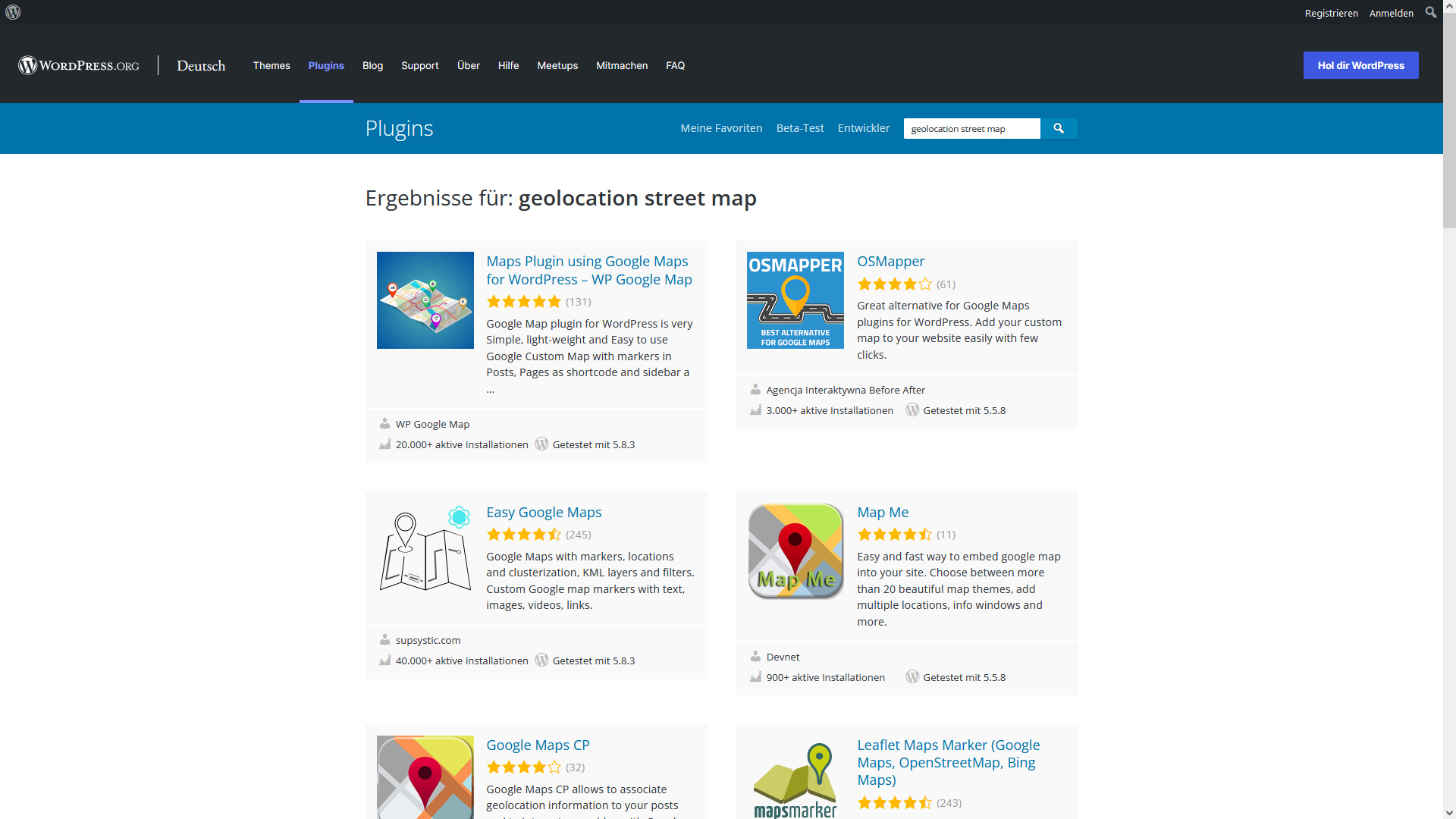Open the Beta-Test link
This screenshot has height=819, width=1456.
(x=800, y=128)
